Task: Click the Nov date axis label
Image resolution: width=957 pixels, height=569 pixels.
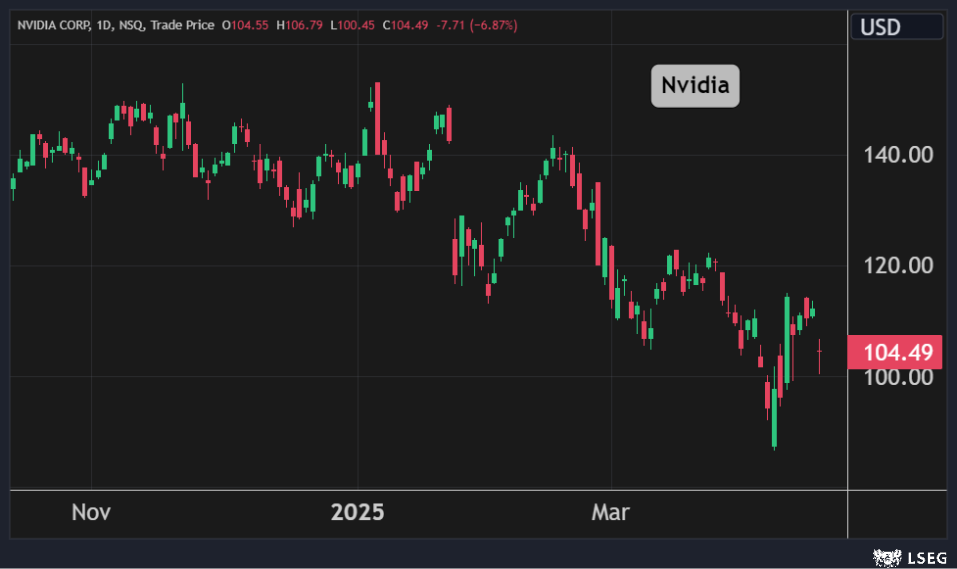Action: click(x=91, y=512)
